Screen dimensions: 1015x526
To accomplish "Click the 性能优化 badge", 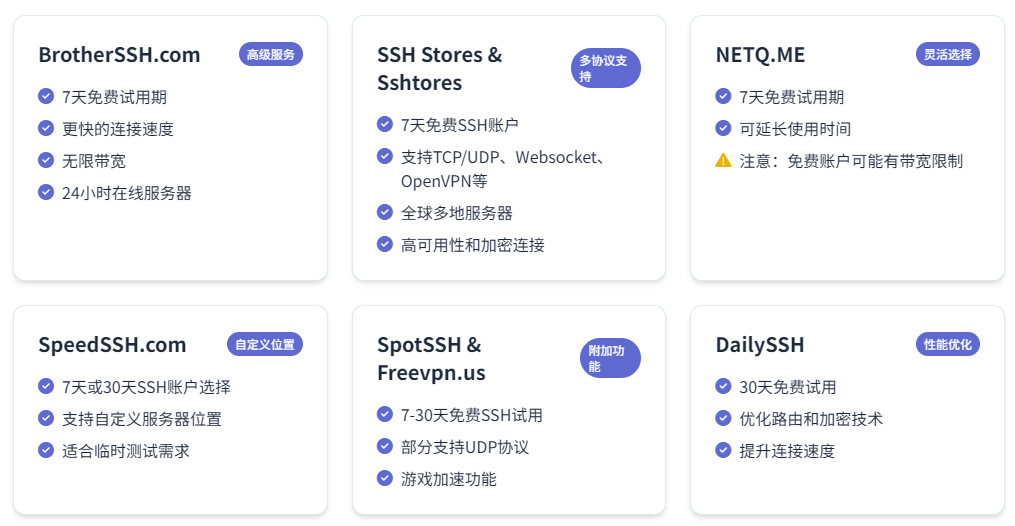I will (948, 344).
